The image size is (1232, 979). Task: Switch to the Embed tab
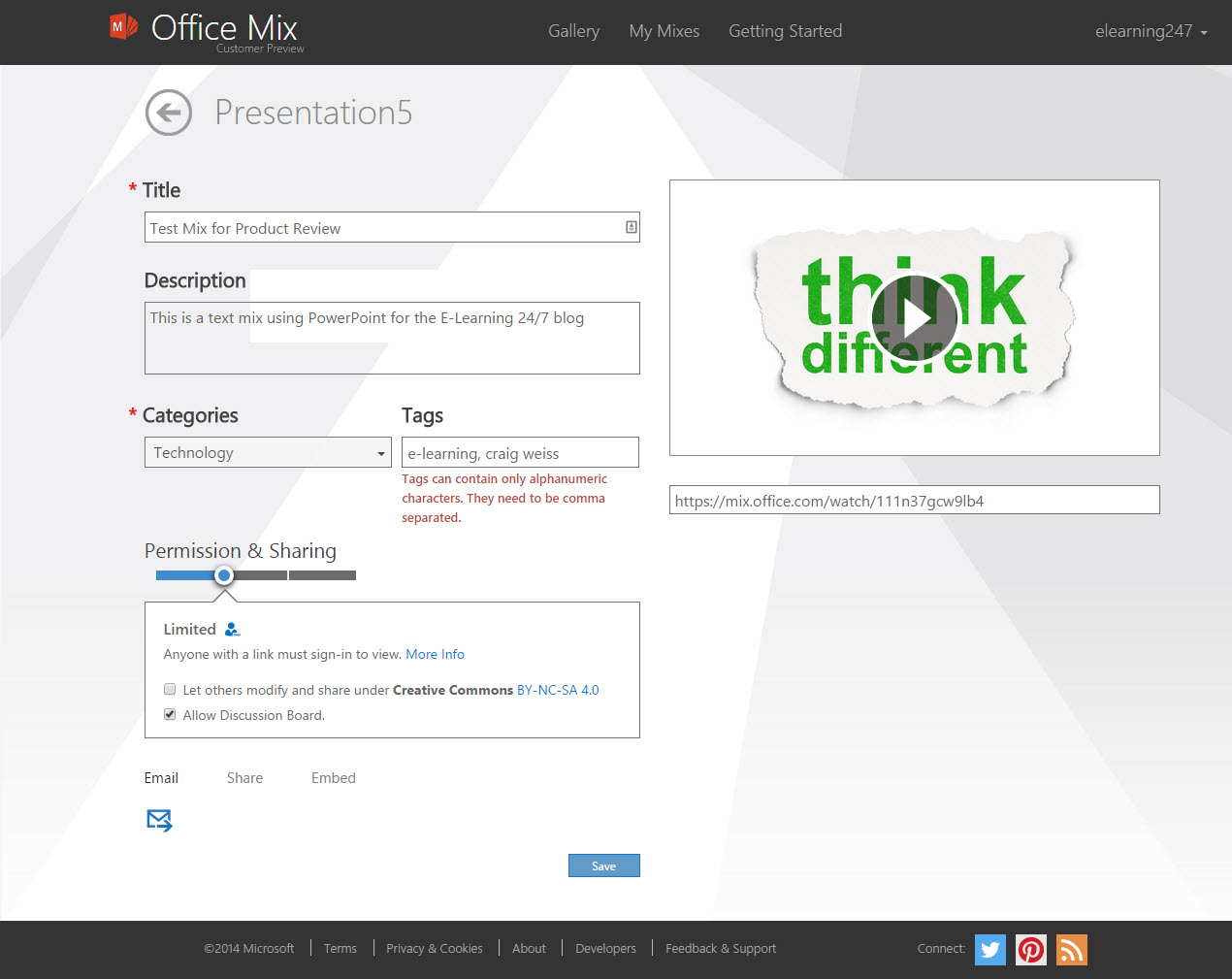pyautogui.click(x=333, y=778)
